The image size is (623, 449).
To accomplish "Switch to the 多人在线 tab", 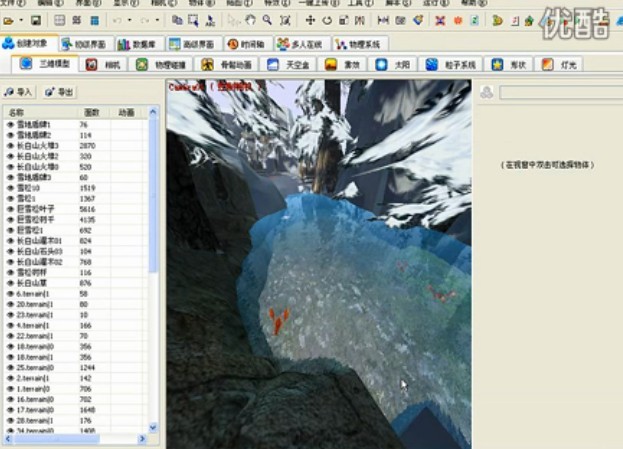I will 302,44.
